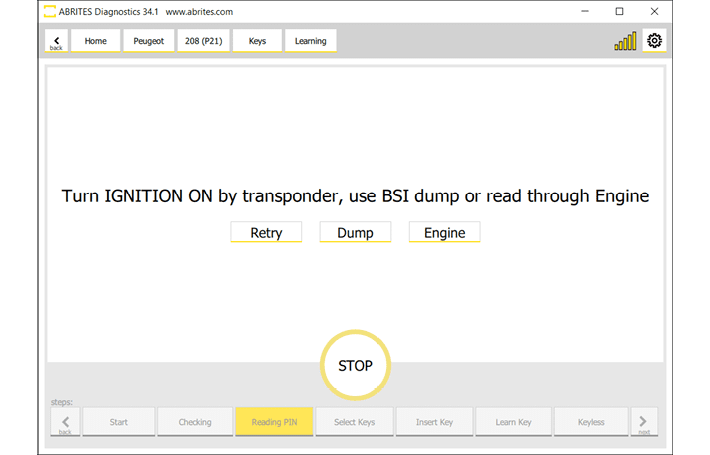This screenshot has width=710, height=455.
Task: Click the highlighted Reading PIN step
Action: [274, 422]
